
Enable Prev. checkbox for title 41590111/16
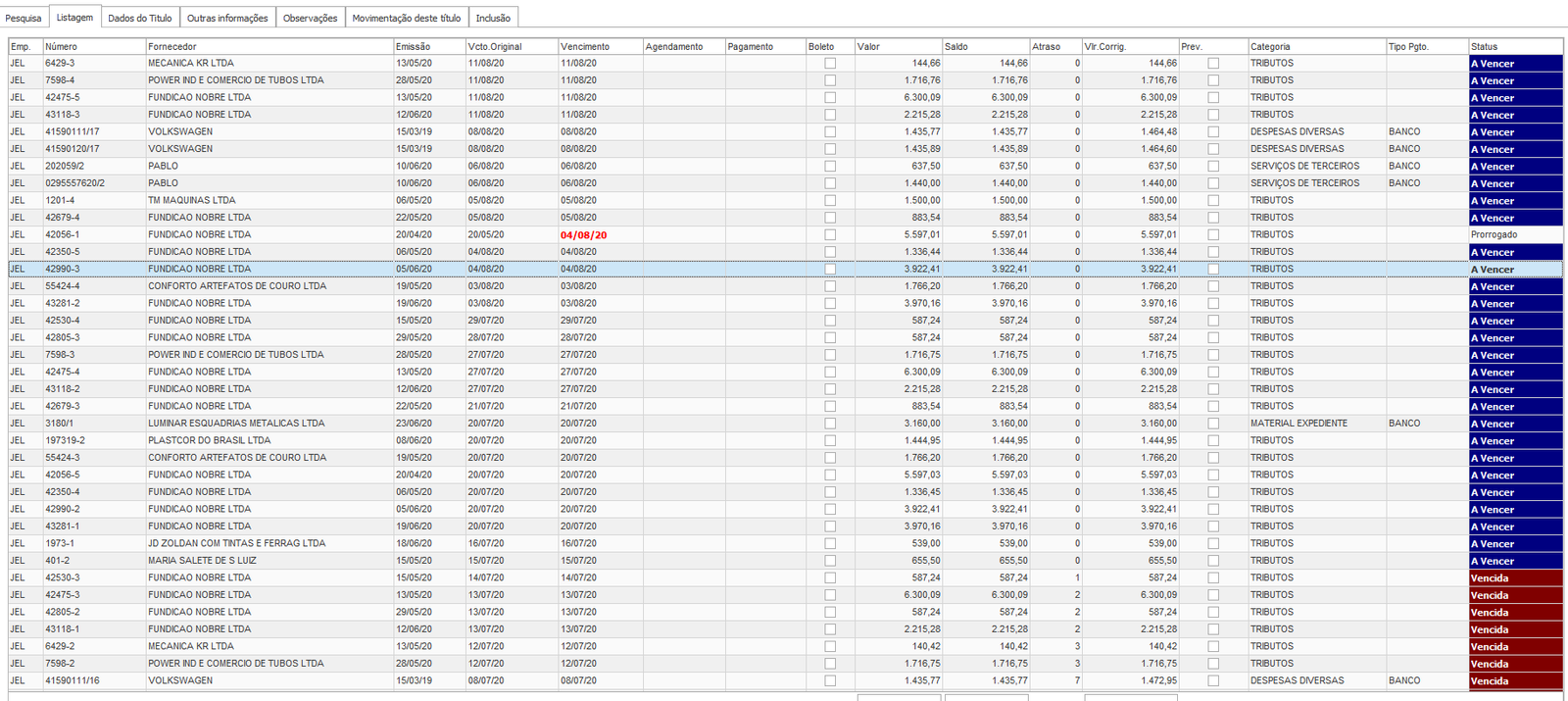[1213, 680]
